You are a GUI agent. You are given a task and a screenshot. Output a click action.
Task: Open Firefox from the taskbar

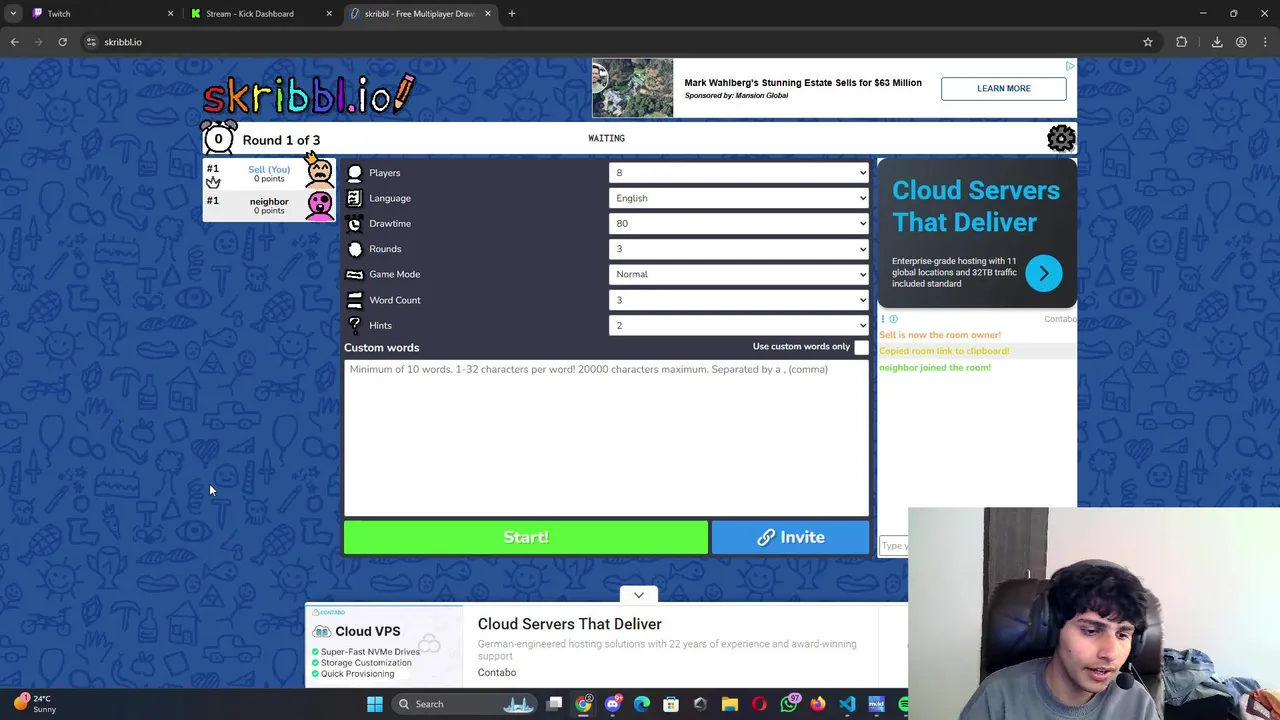pyautogui.click(x=818, y=704)
